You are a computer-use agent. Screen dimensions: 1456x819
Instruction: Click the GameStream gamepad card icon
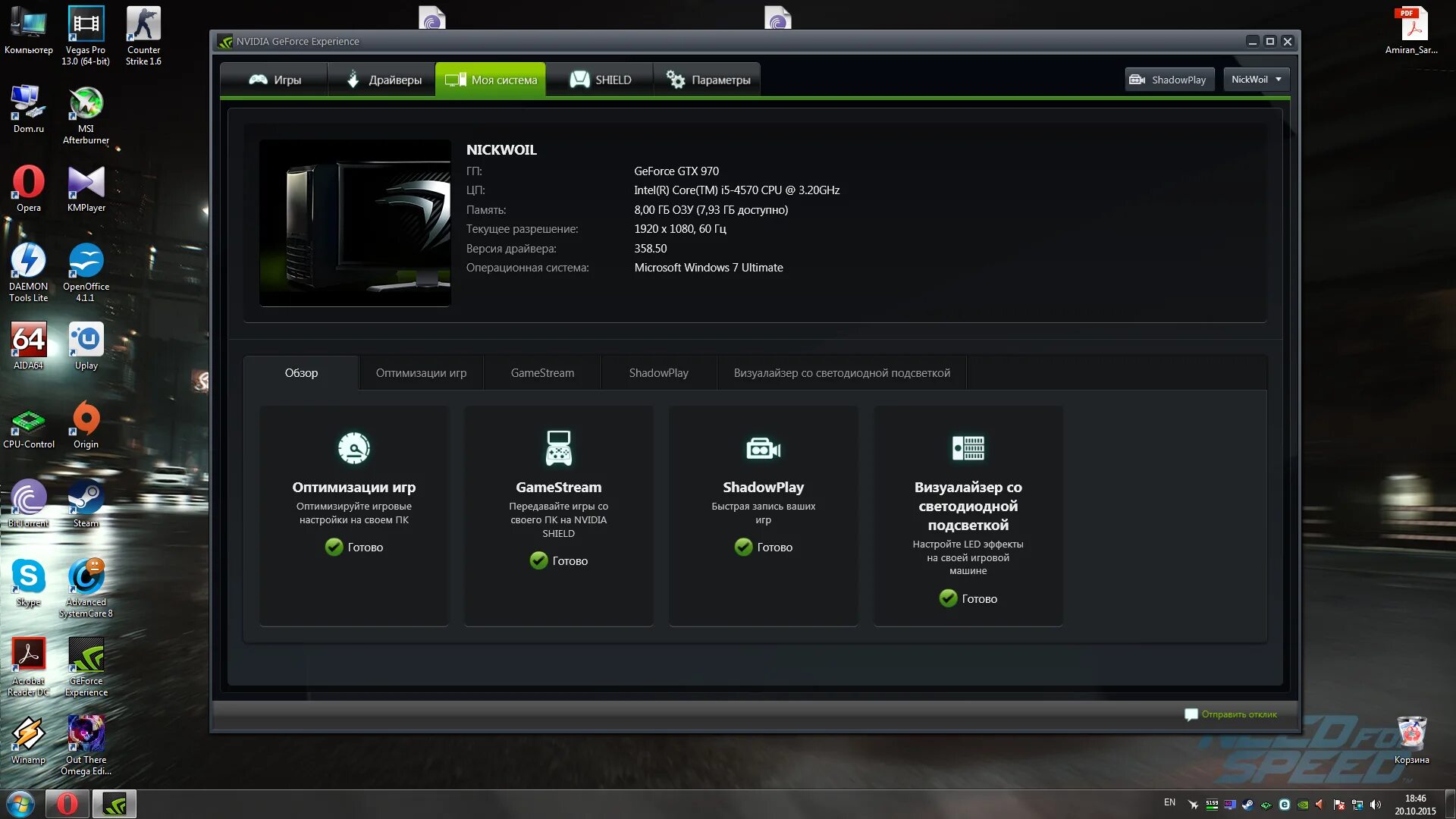pyautogui.click(x=559, y=447)
